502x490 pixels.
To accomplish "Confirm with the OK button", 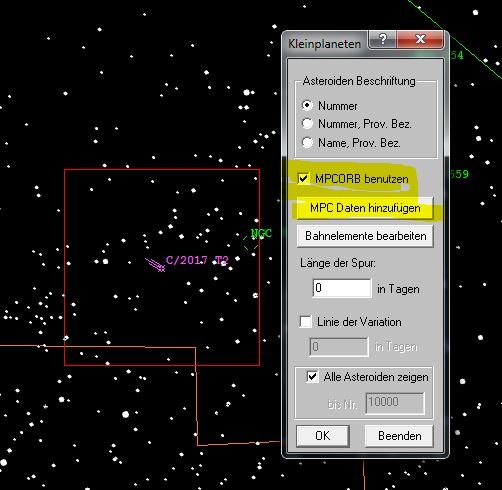I will [x=323, y=436].
